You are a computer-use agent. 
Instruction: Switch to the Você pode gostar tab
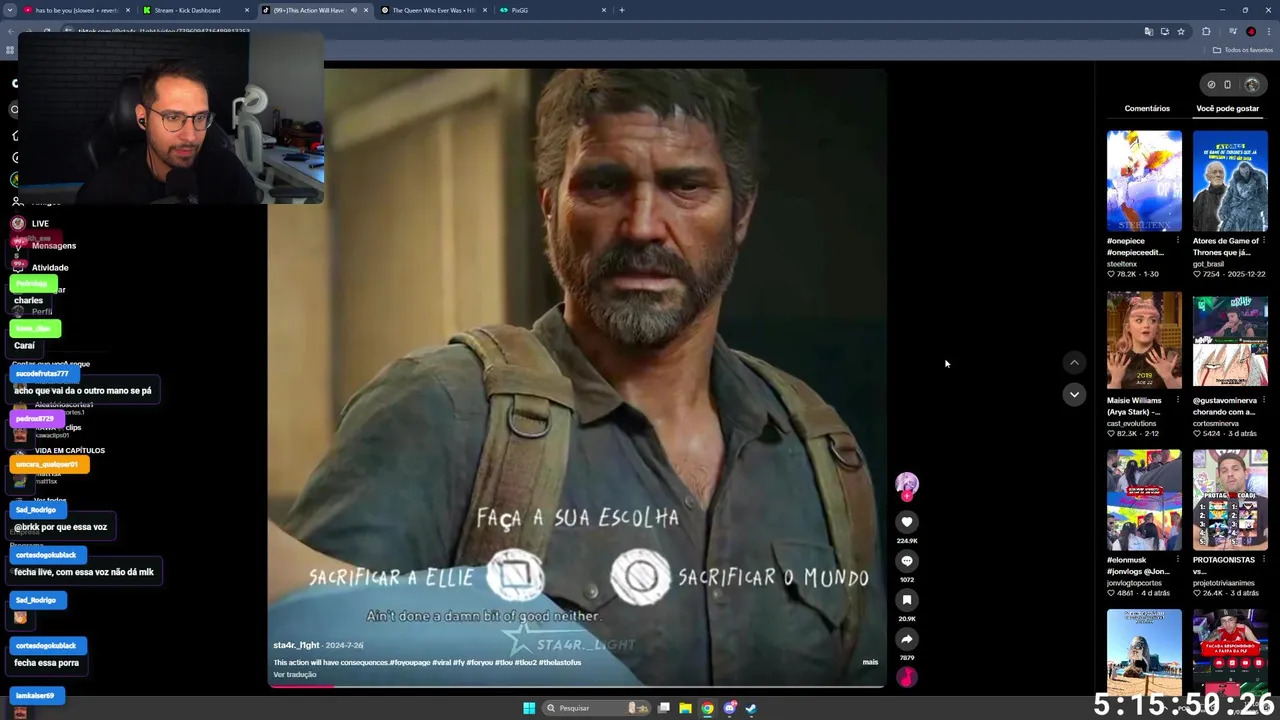[x=1227, y=108]
